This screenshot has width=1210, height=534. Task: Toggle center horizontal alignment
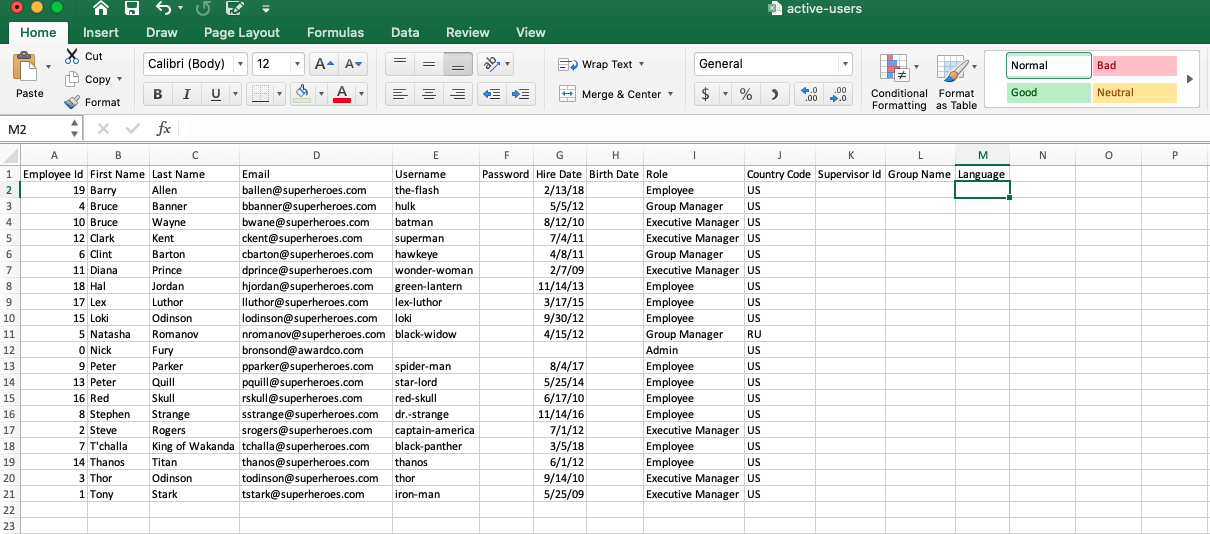pyautogui.click(x=429, y=94)
